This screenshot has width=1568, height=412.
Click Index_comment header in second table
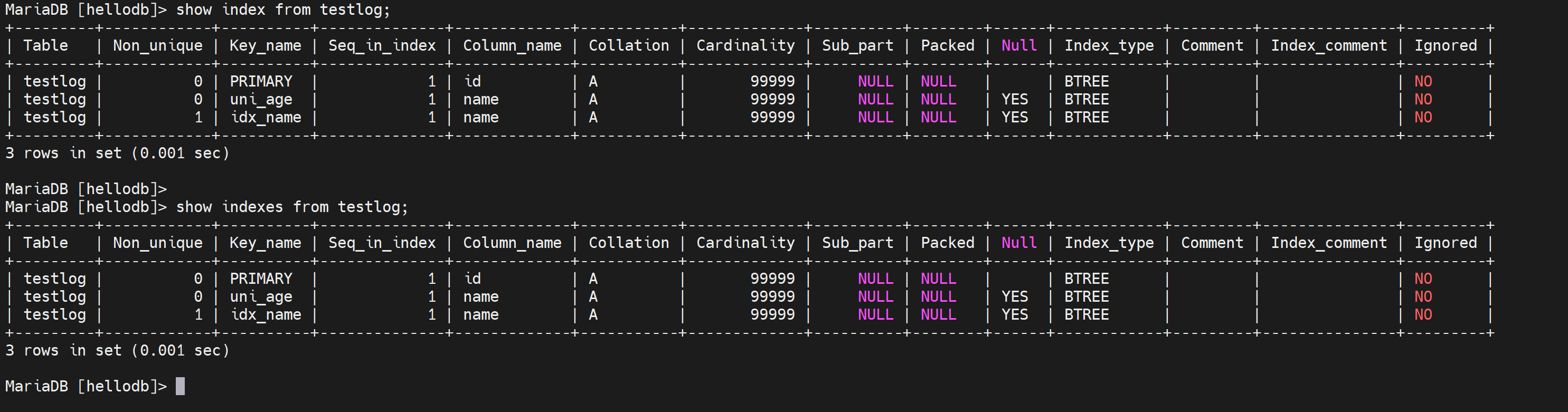(1328, 243)
